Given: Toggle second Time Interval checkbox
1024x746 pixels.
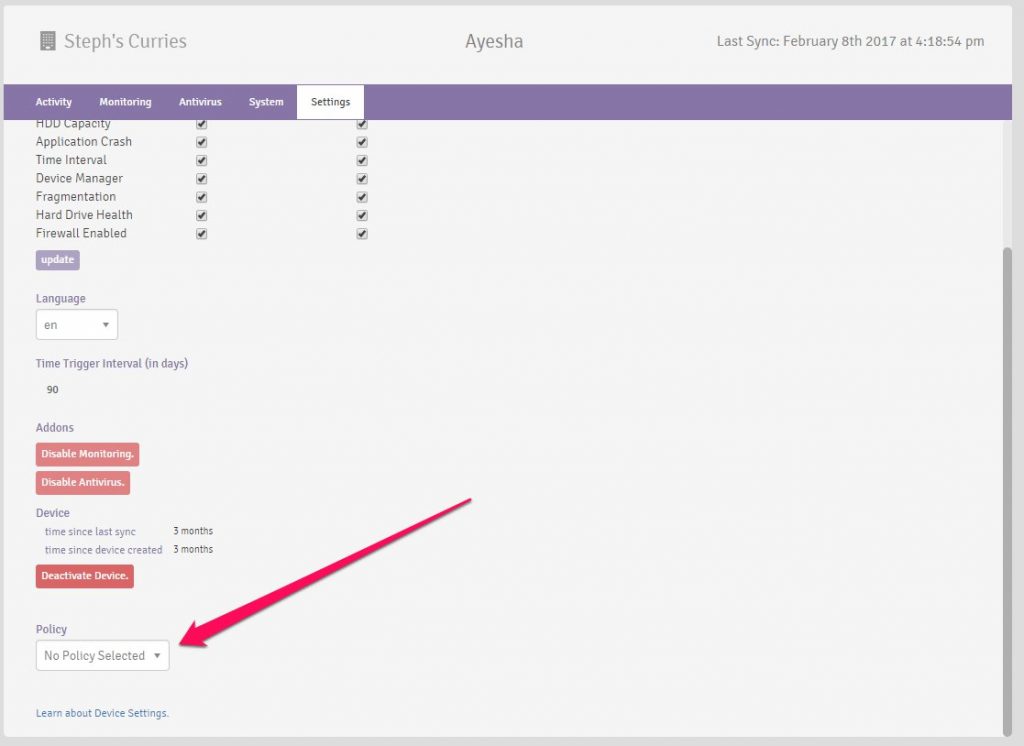Looking at the screenshot, I should tap(362, 160).
